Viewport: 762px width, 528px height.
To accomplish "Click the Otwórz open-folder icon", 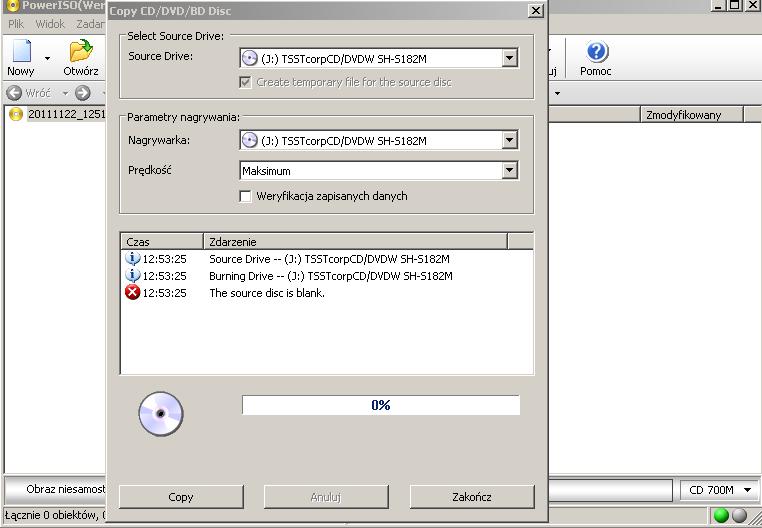I will [81, 51].
